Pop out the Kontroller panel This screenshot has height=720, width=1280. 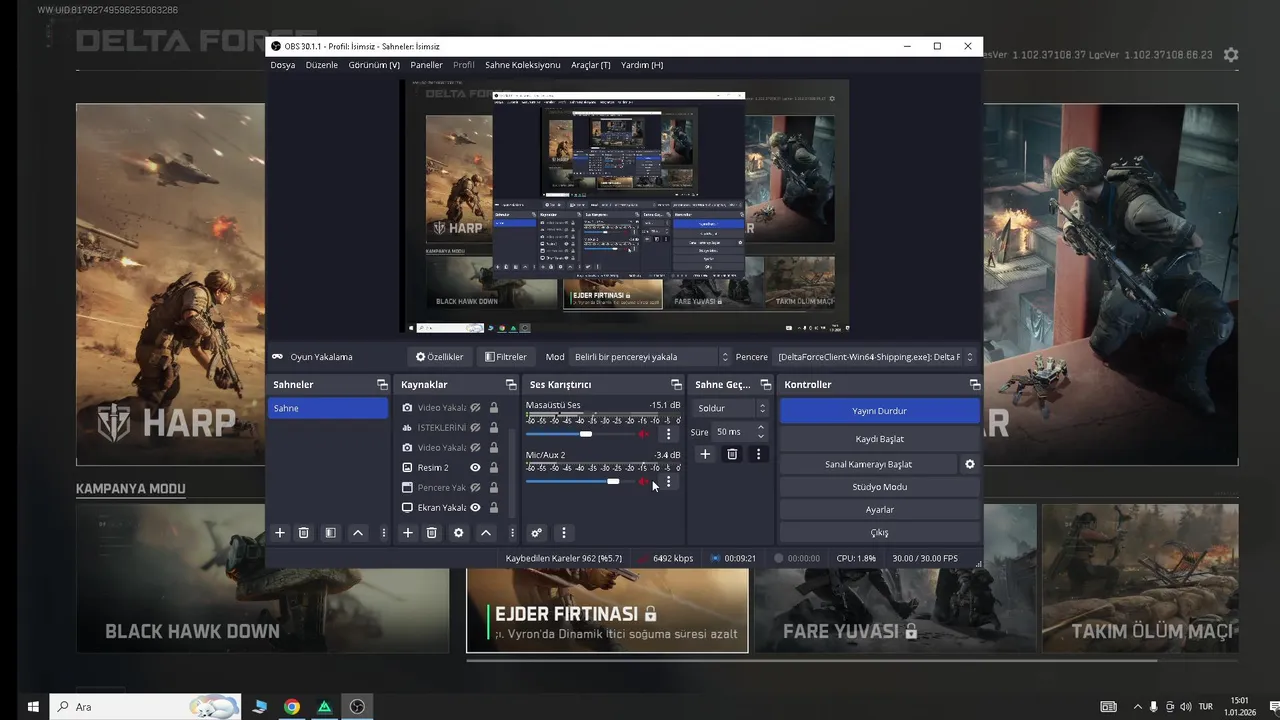coord(975,385)
